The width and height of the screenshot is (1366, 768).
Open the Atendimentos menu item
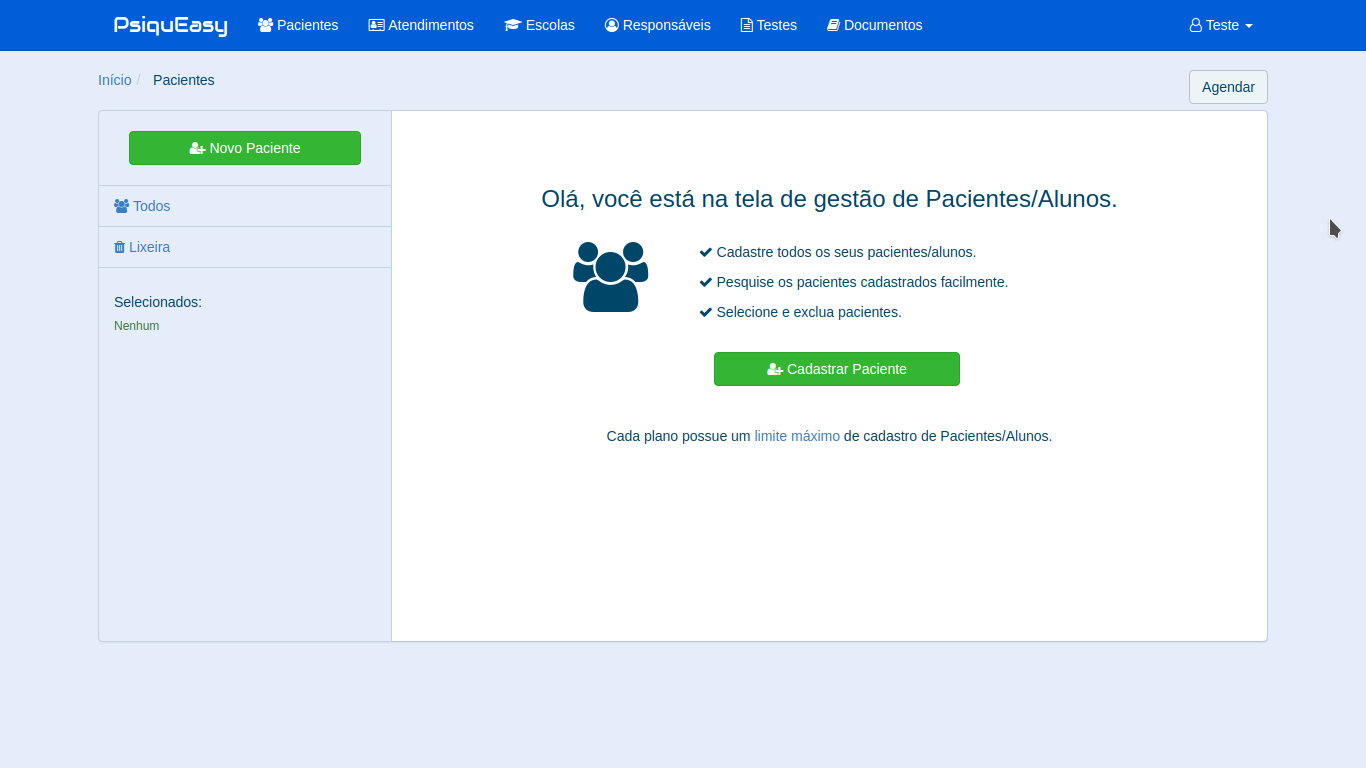pos(421,25)
